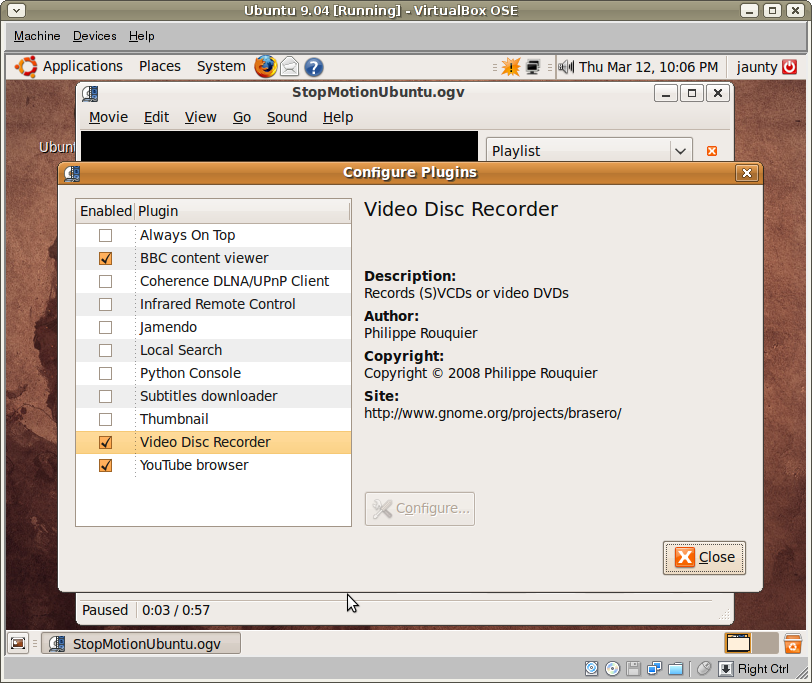Select the 'Subtitles downloader' plugin row
Viewport: 812px width, 683px height.
[x=213, y=396]
